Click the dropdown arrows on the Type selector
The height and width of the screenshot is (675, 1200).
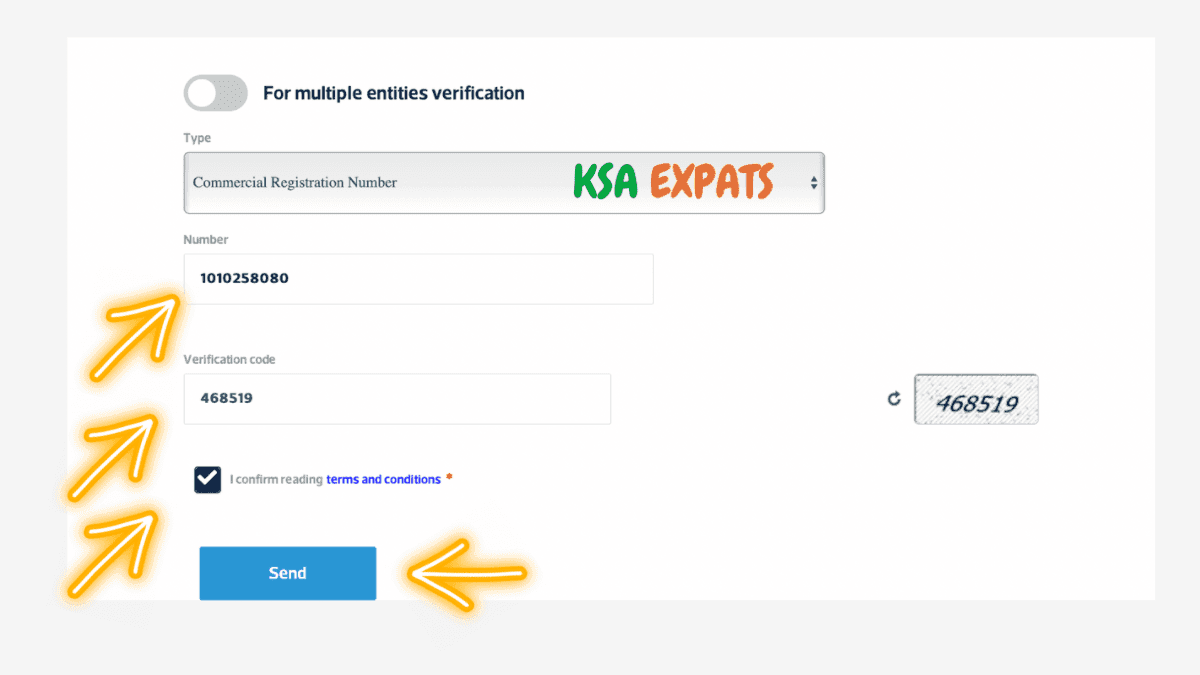click(x=812, y=182)
